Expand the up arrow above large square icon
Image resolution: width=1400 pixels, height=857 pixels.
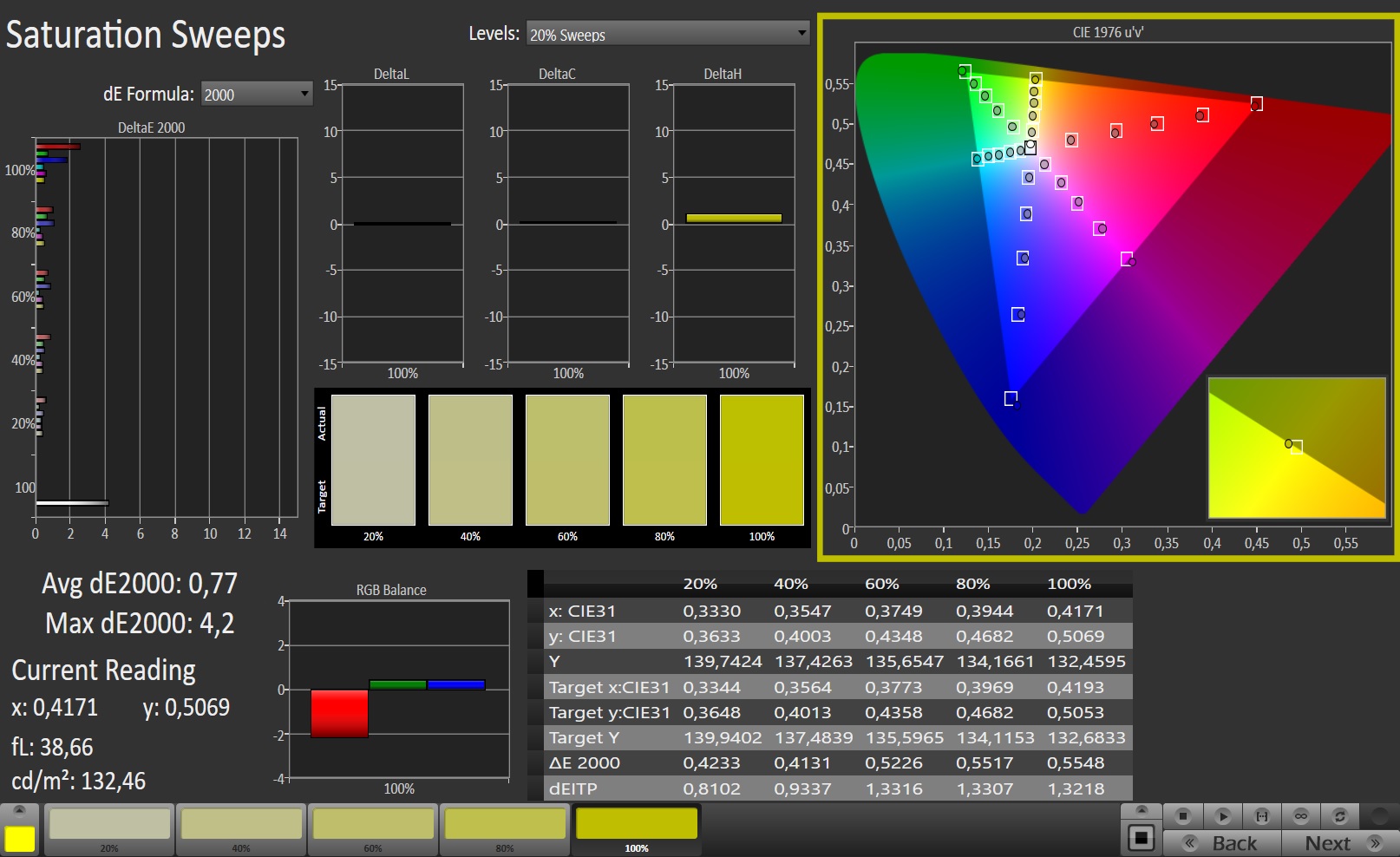tap(1142, 810)
